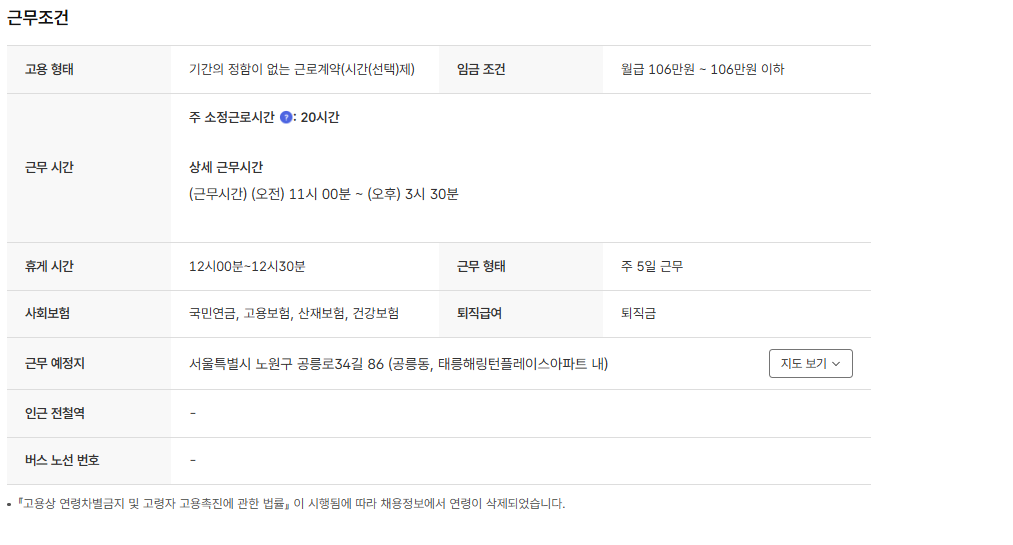
Task: Select the 인근 전철역 row label
Action: 55,413
